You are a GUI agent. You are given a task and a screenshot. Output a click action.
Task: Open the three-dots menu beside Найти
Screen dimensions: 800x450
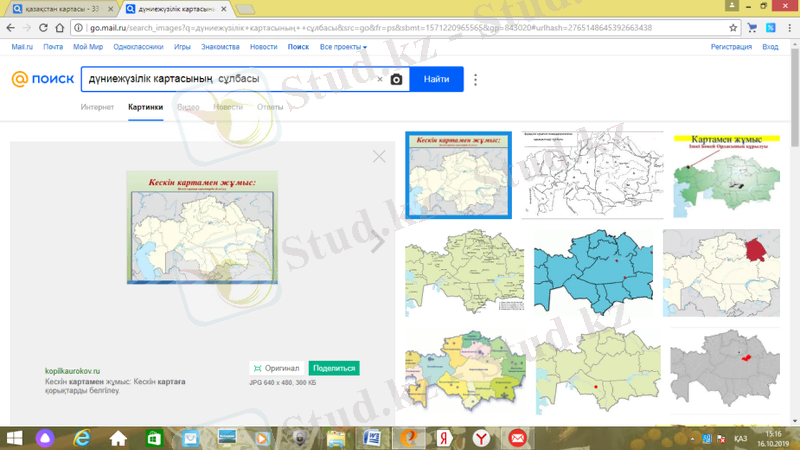click(x=476, y=80)
